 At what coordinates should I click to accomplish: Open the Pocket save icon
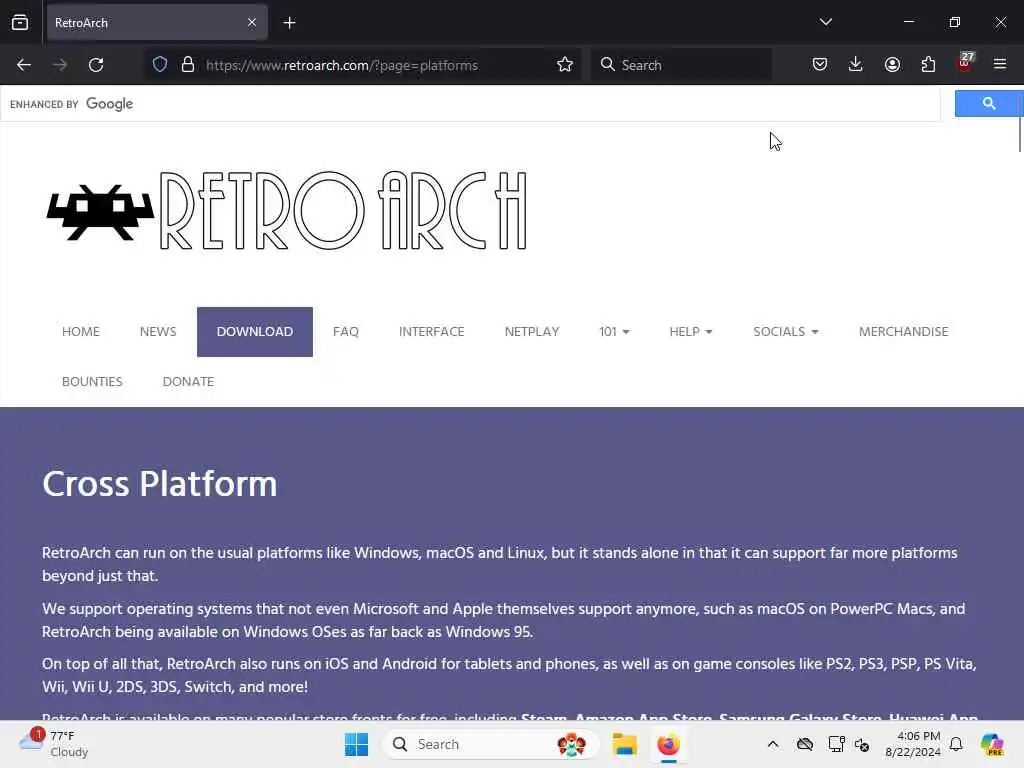820,64
